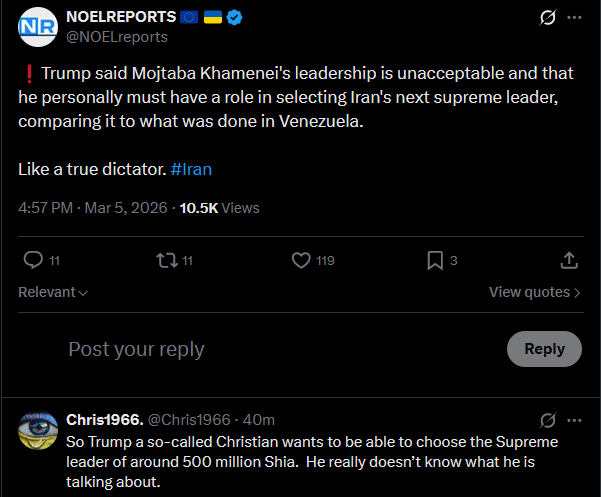Click Grok icon on Chris1966 reply

pos(547,419)
